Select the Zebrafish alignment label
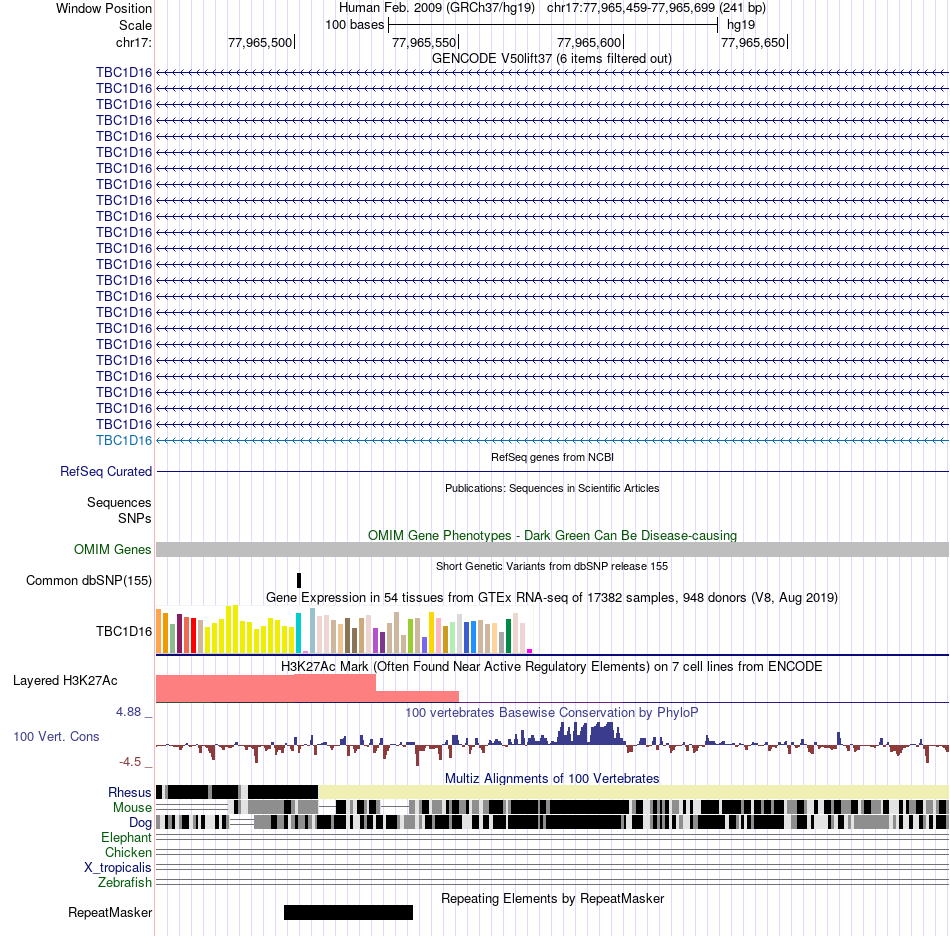Image resolution: width=950 pixels, height=936 pixels. pyautogui.click(x=125, y=882)
